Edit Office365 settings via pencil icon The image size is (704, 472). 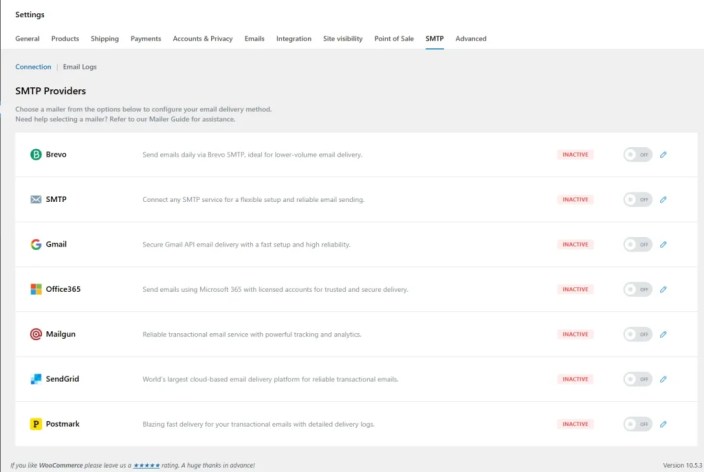663,289
